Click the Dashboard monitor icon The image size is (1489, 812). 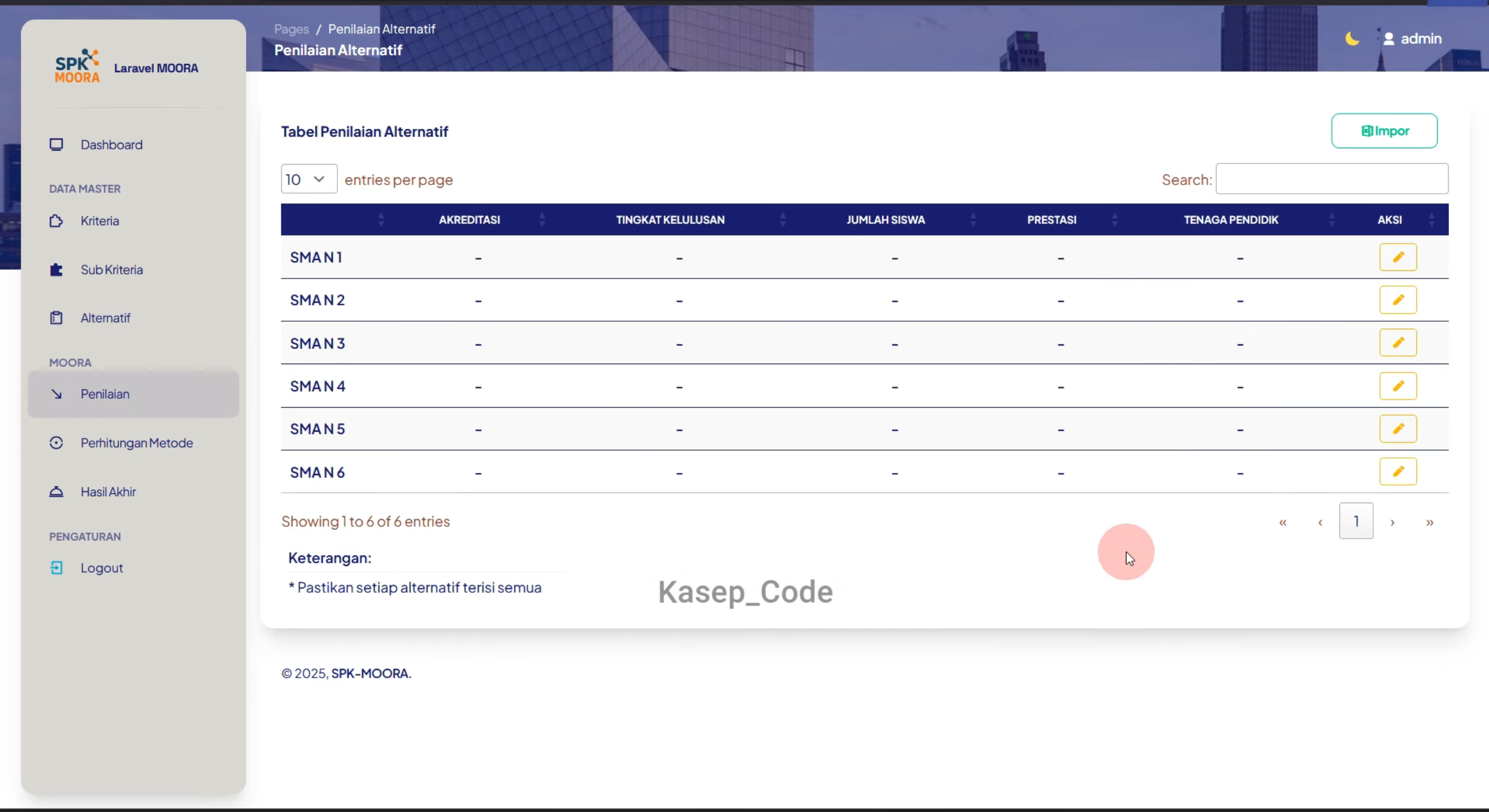click(x=56, y=144)
